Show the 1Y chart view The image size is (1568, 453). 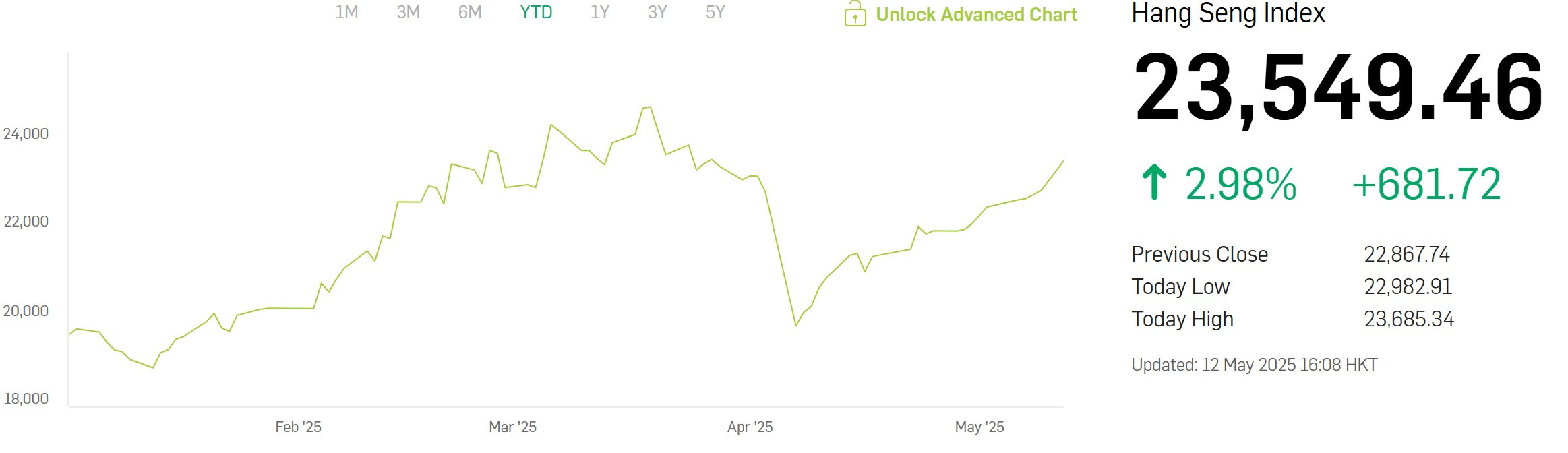[599, 12]
